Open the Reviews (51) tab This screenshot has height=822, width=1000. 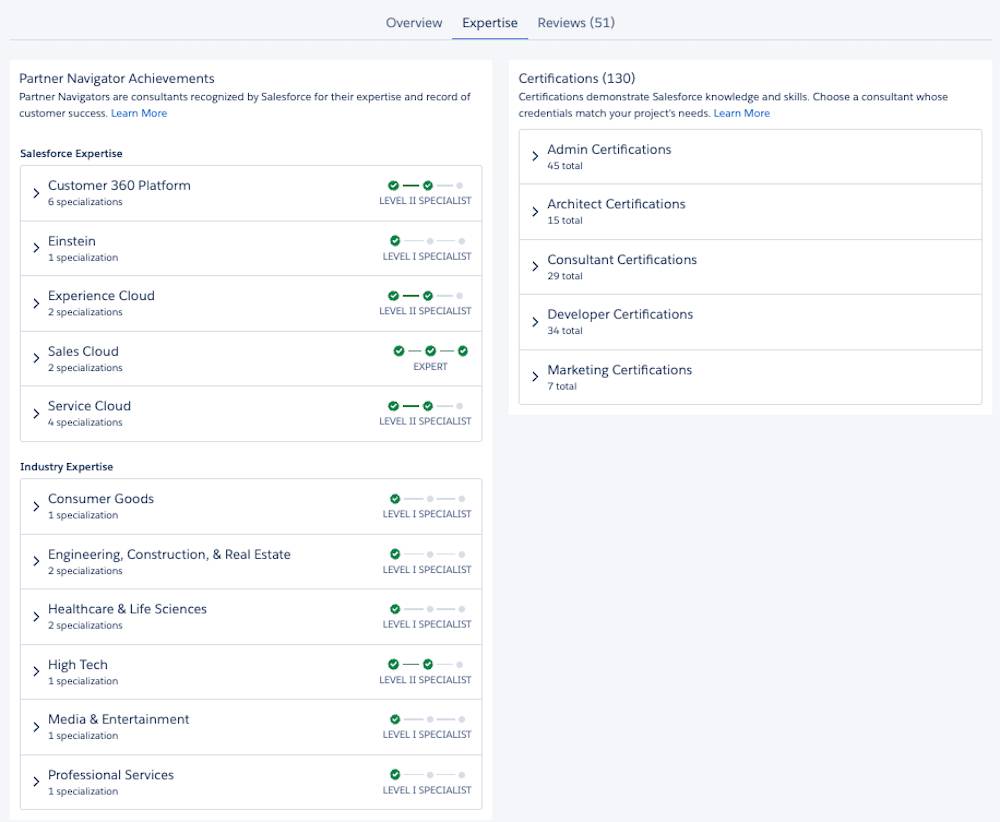(576, 23)
